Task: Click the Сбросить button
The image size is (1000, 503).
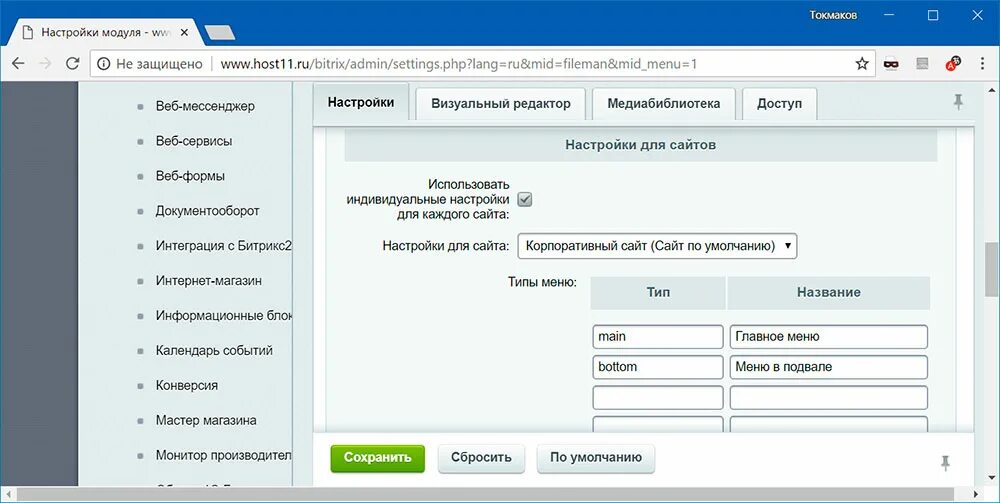Action: pos(482,458)
